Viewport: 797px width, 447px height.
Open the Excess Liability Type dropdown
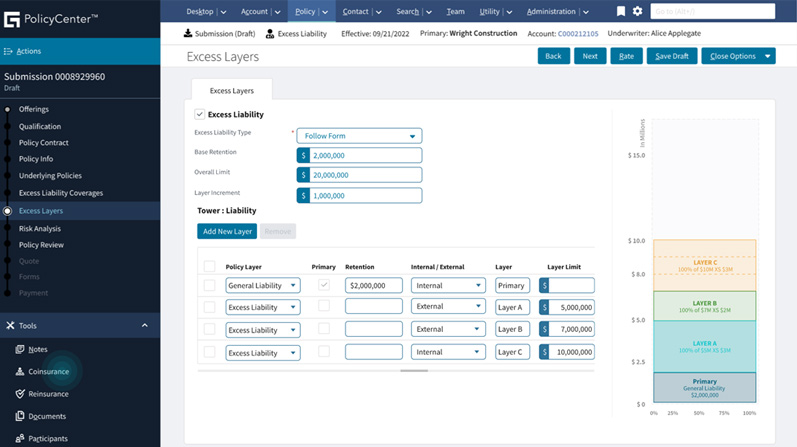[x=360, y=136]
